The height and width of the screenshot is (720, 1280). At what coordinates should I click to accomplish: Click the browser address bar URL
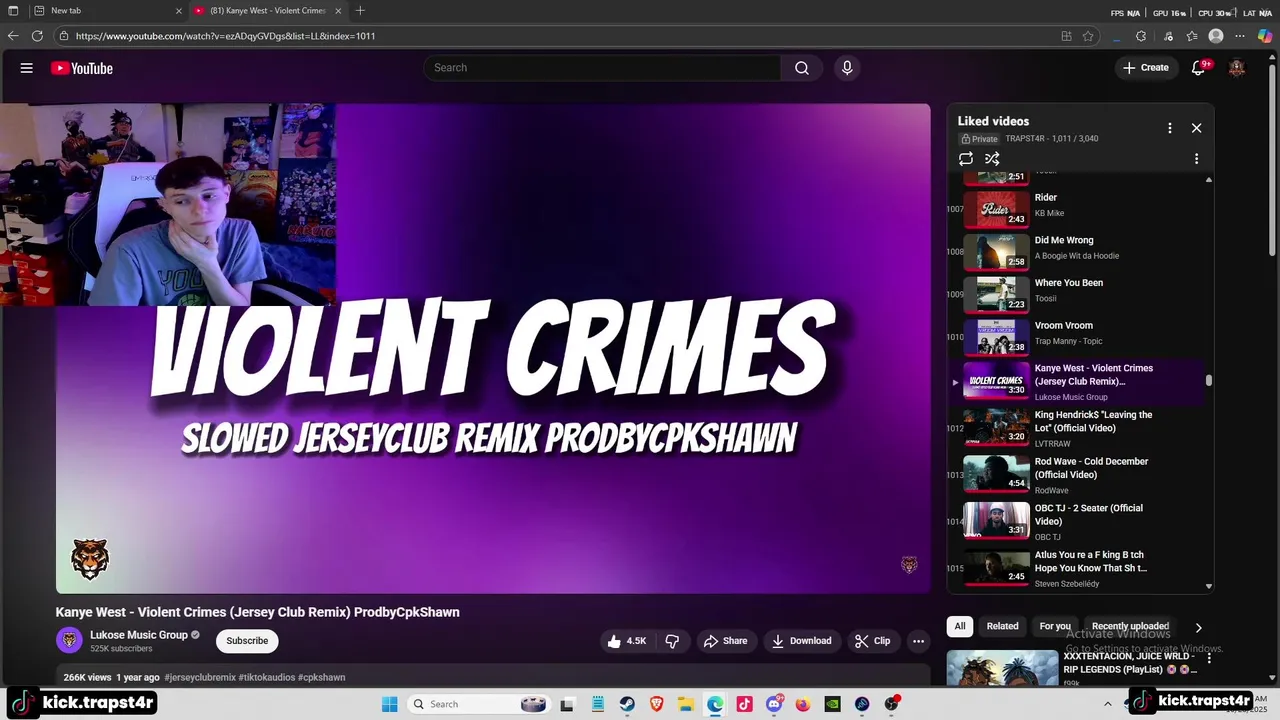(225, 36)
